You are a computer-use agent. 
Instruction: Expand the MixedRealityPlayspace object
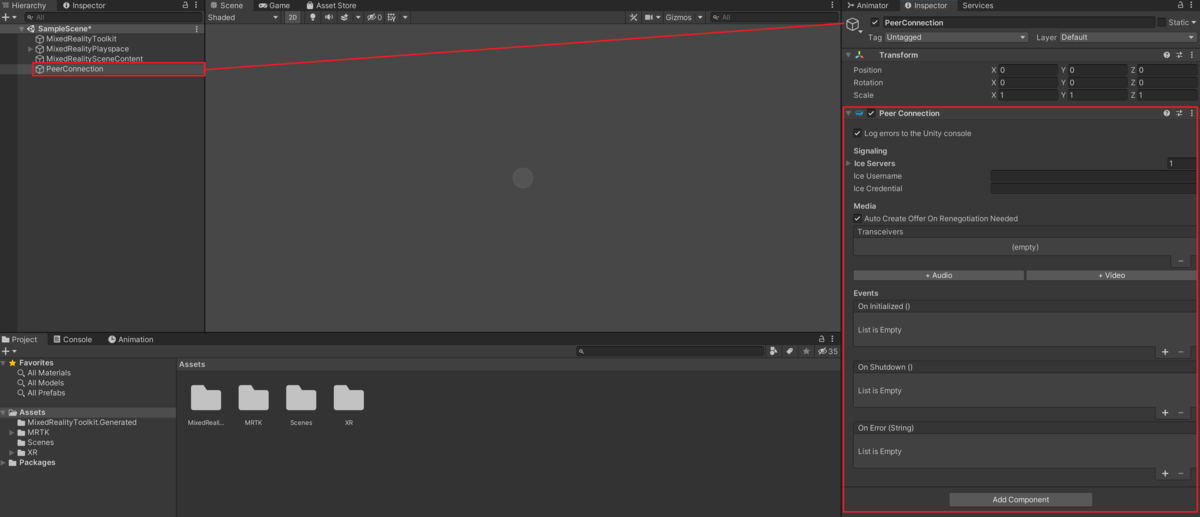coord(30,49)
